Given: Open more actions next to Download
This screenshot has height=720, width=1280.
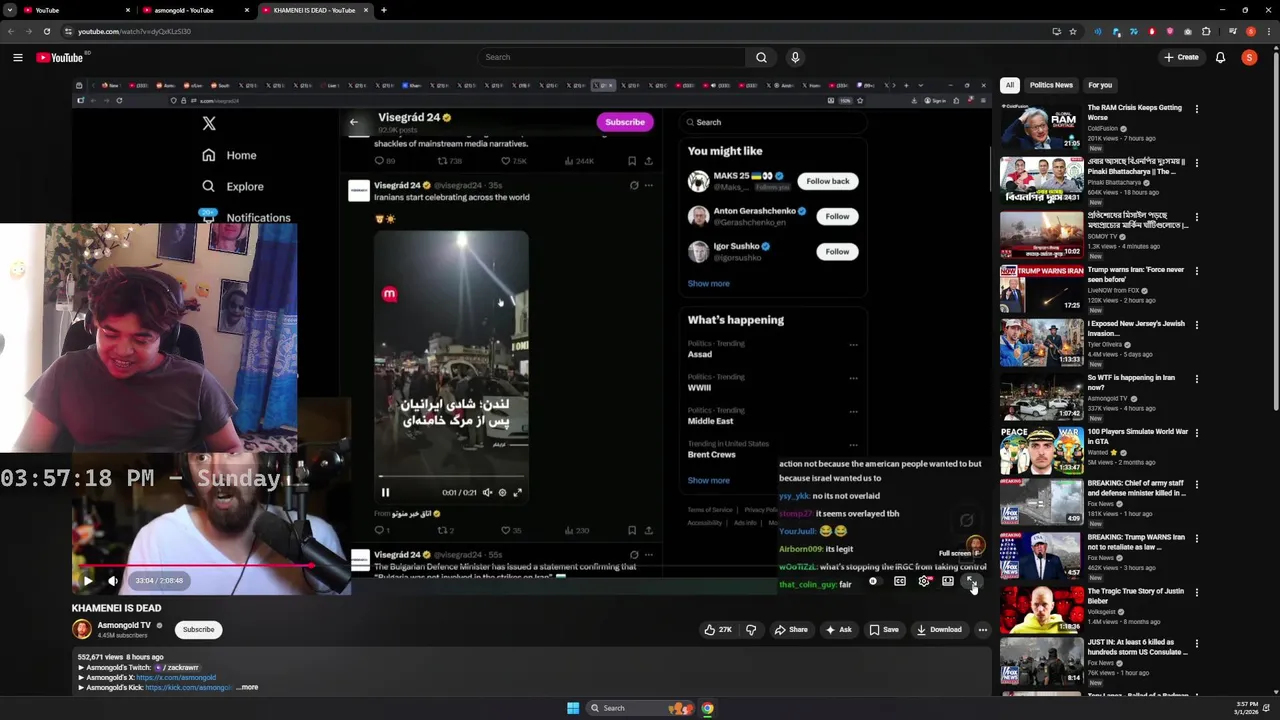Looking at the screenshot, I should (x=983, y=630).
